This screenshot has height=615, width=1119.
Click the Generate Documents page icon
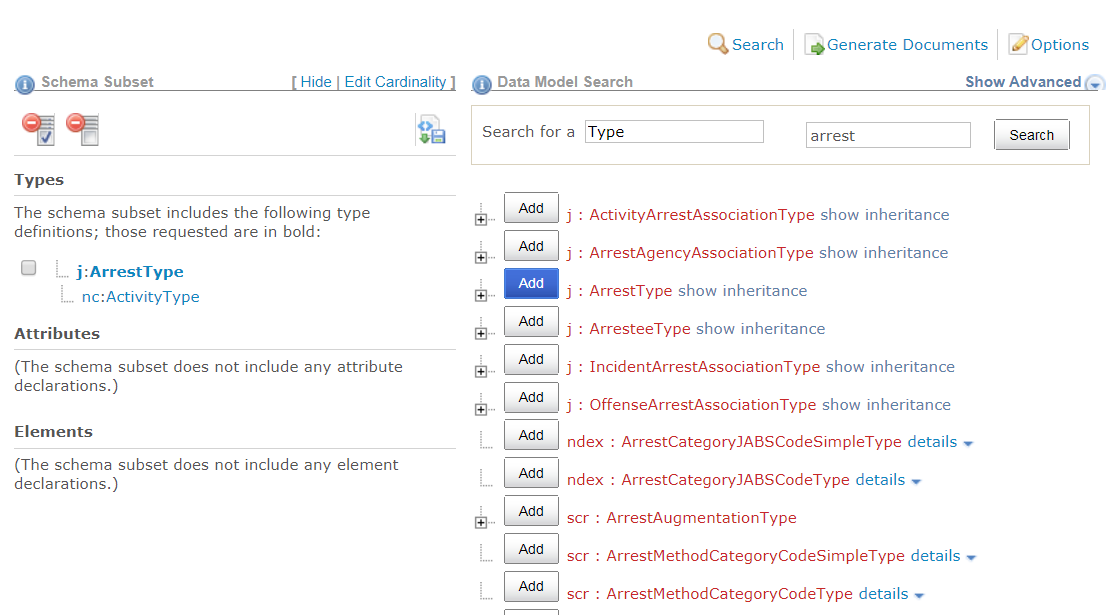pyautogui.click(x=814, y=45)
